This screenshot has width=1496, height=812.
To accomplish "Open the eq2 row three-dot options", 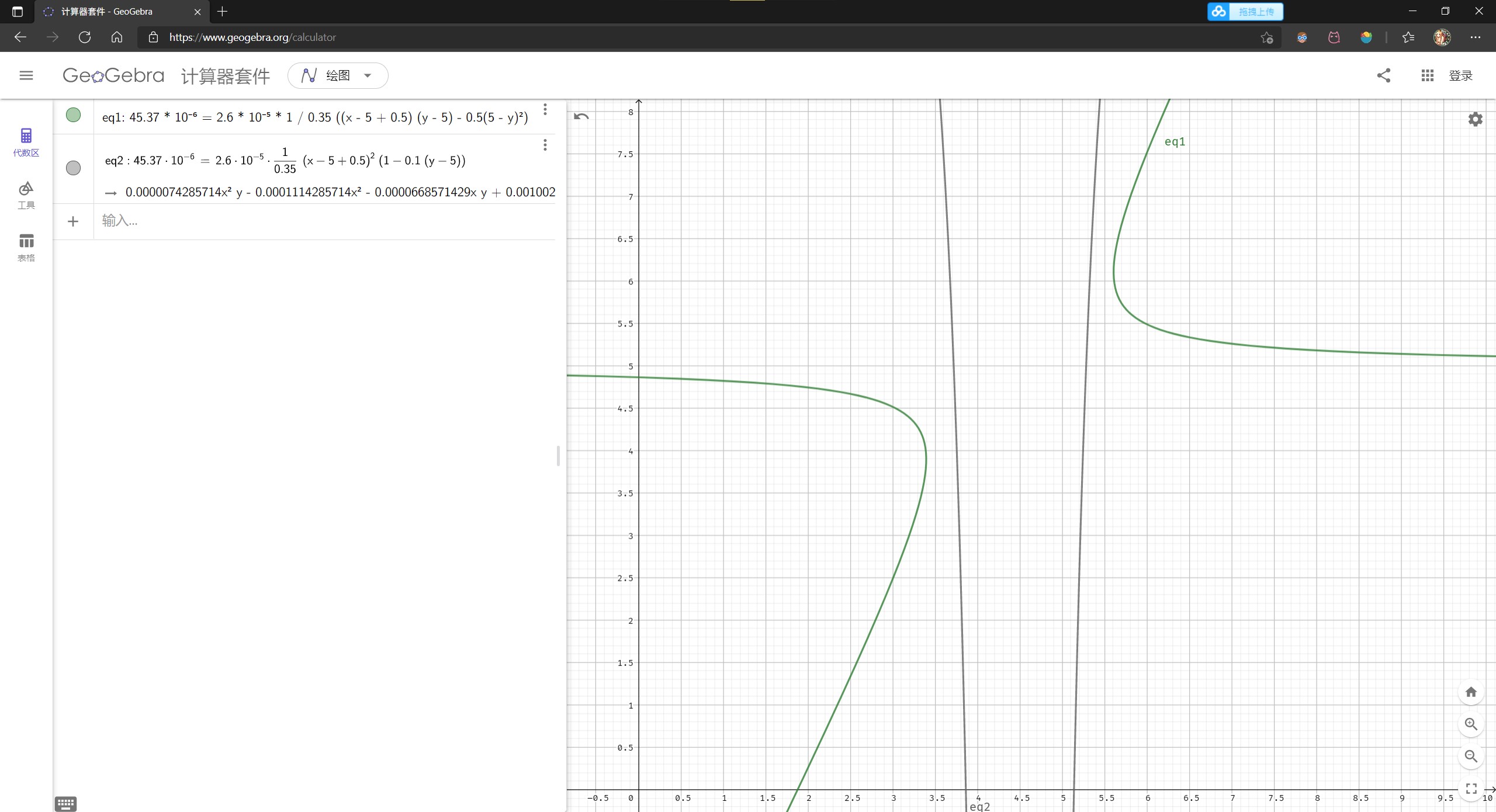I will [545, 145].
